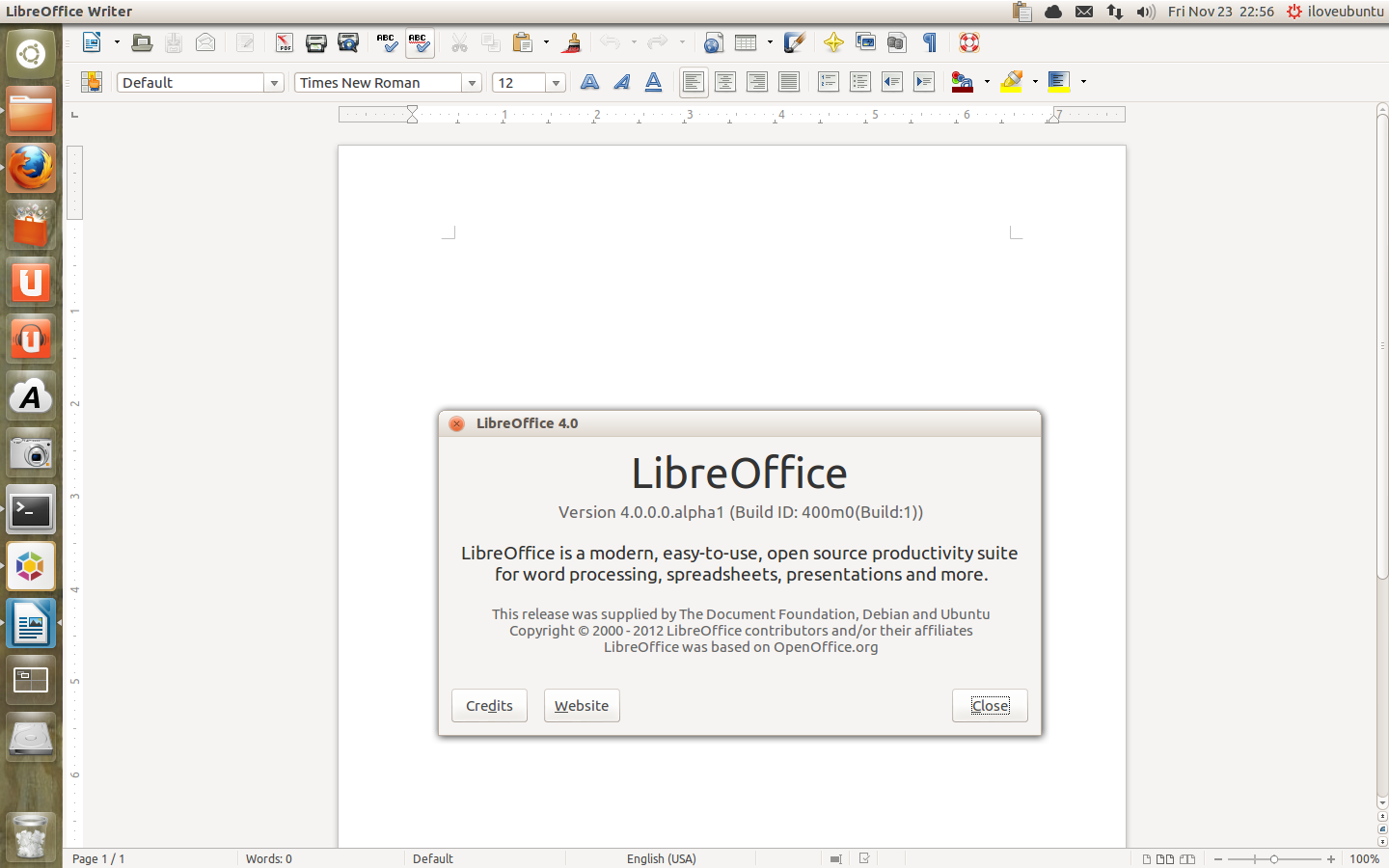The height and width of the screenshot is (868, 1389).
Task: Click the Print icon
Action: point(315,42)
